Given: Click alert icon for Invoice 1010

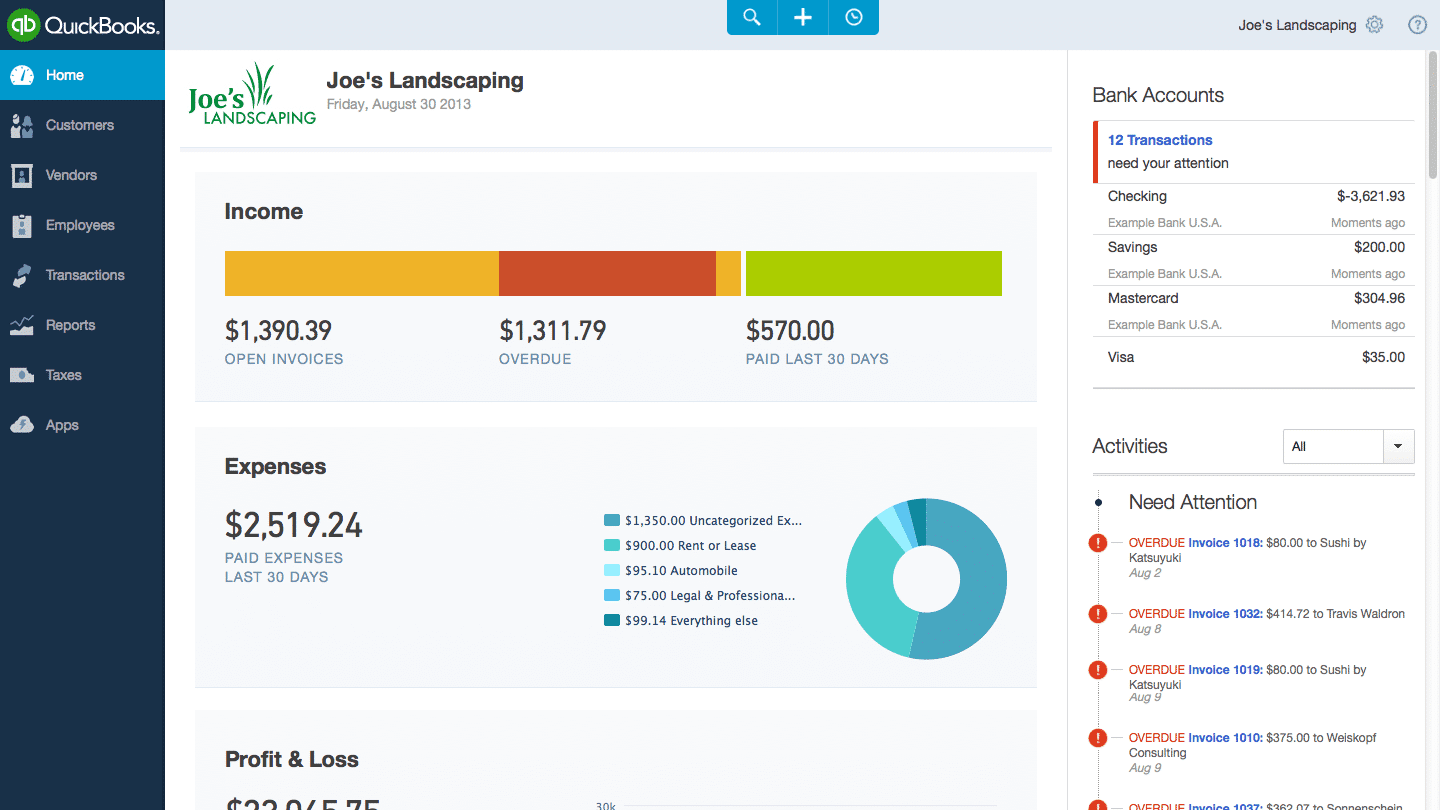Looking at the screenshot, I should click(1098, 738).
